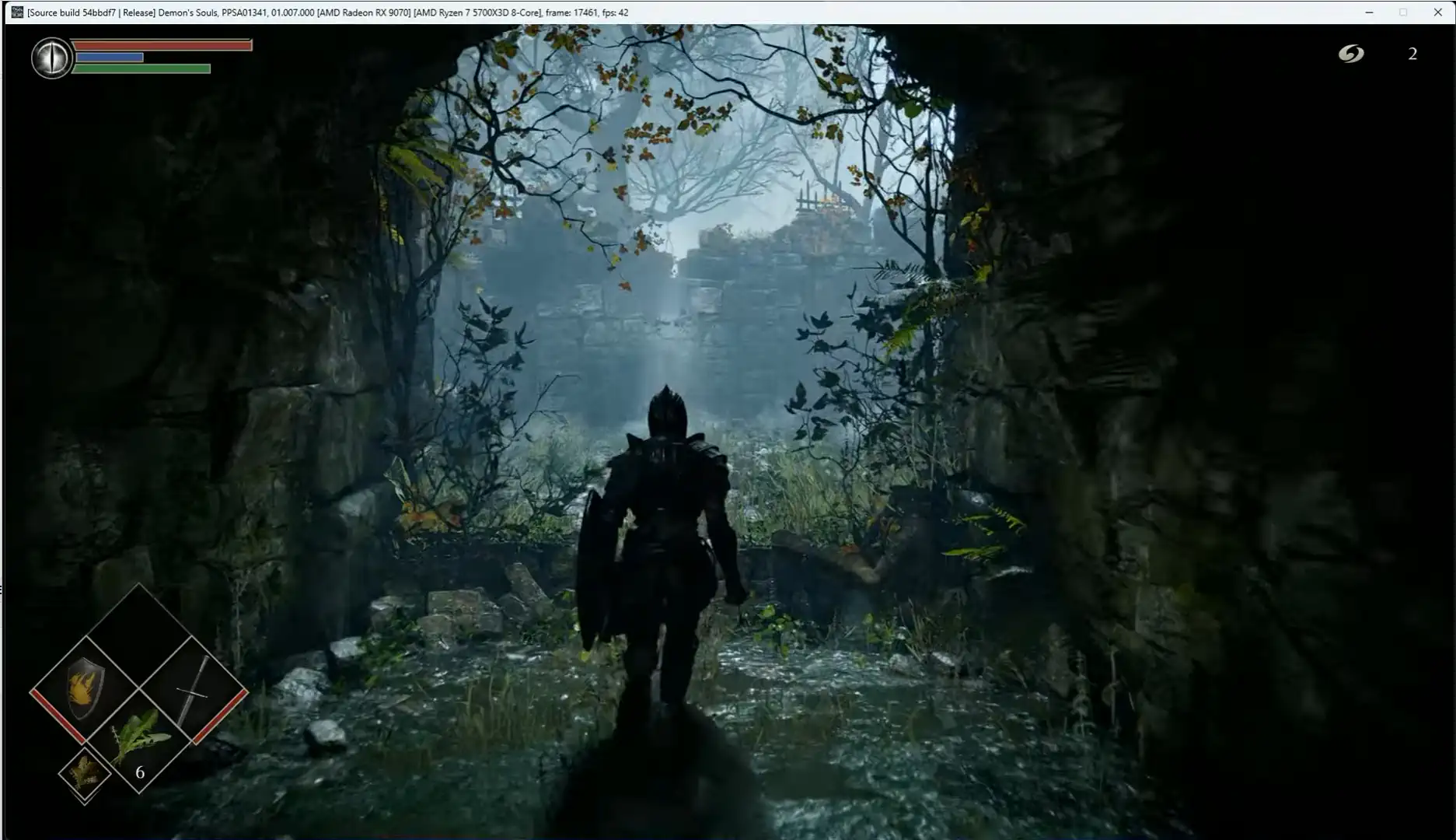Click the round character emblem beside the status bars
The image size is (1456, 840).
52,58
